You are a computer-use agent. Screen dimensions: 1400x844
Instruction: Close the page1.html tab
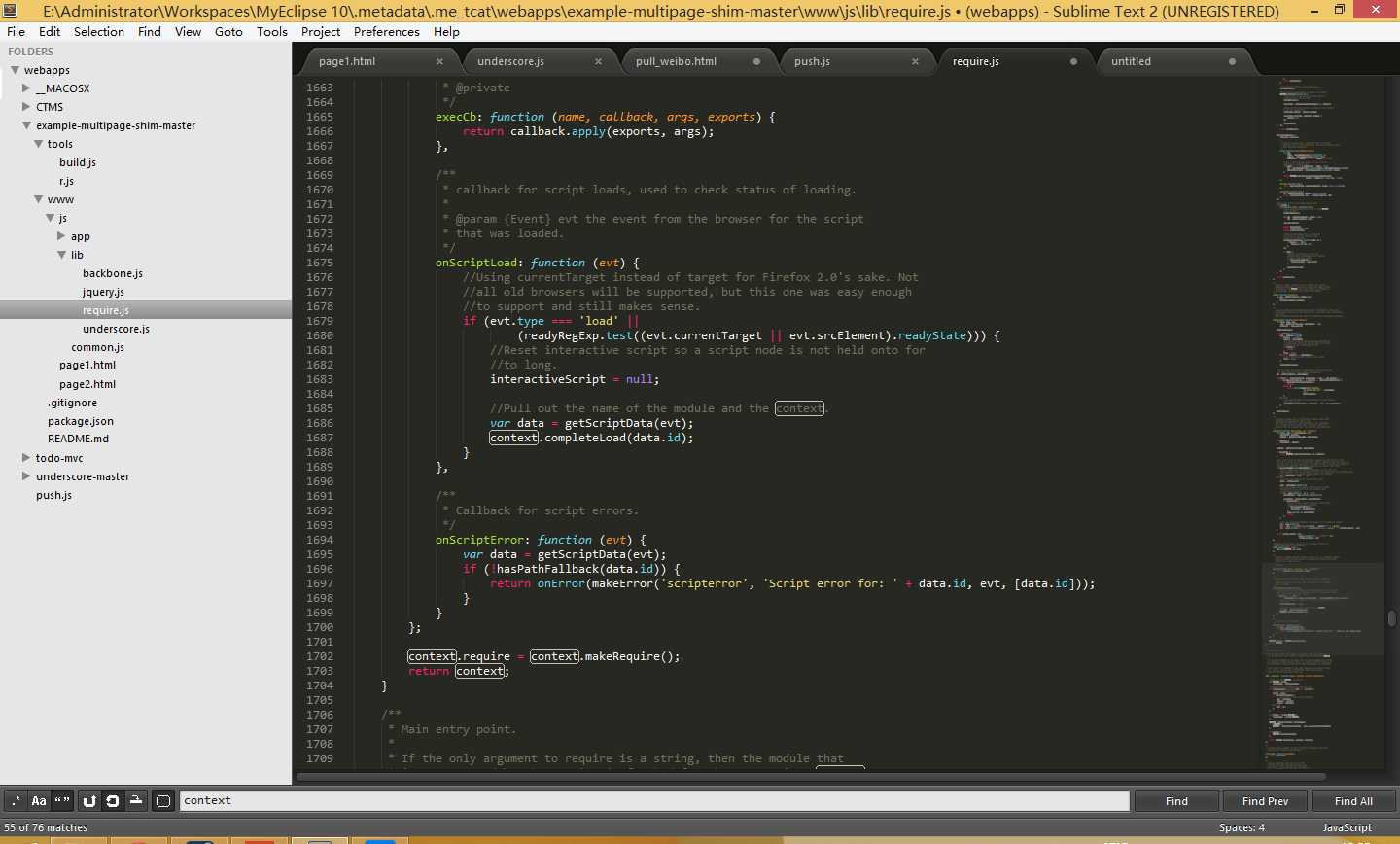[x=439, y=61]
